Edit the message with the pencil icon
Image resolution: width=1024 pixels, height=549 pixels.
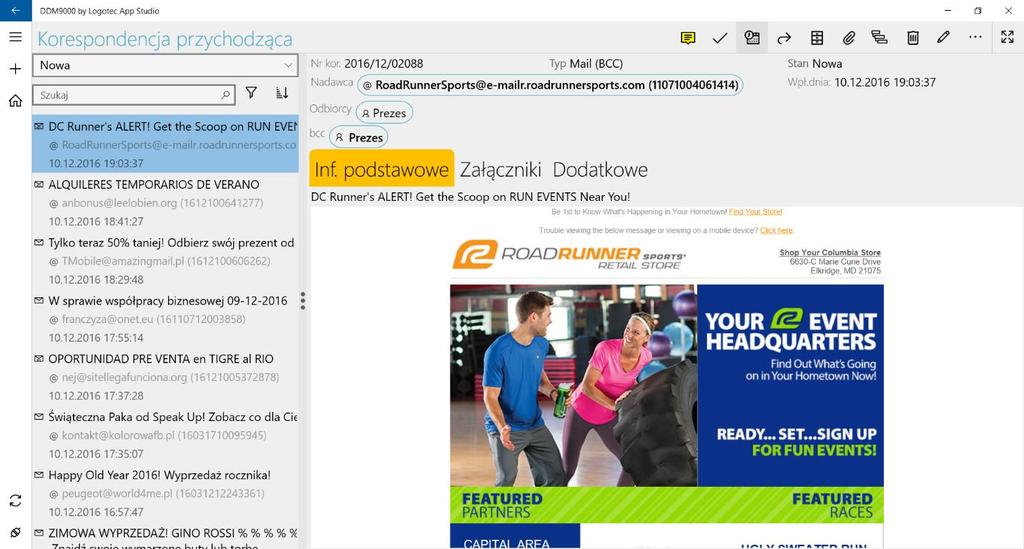[943, 37]
